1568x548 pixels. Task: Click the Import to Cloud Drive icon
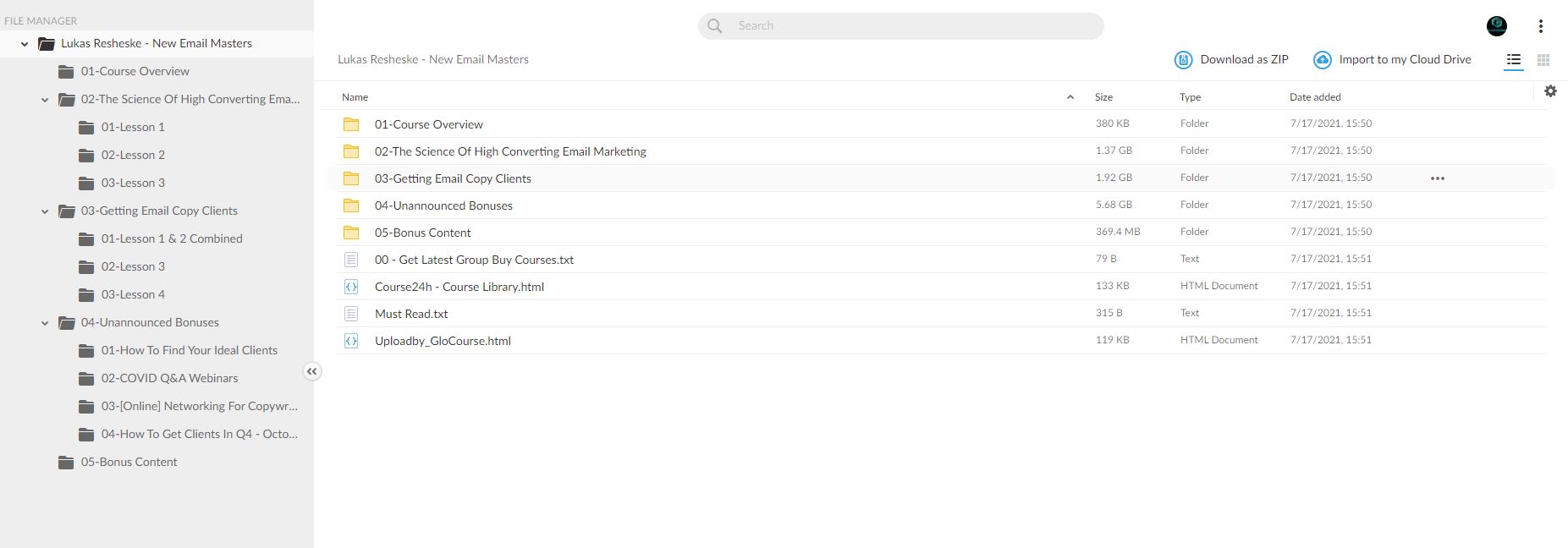click(x=1322, y=60)
